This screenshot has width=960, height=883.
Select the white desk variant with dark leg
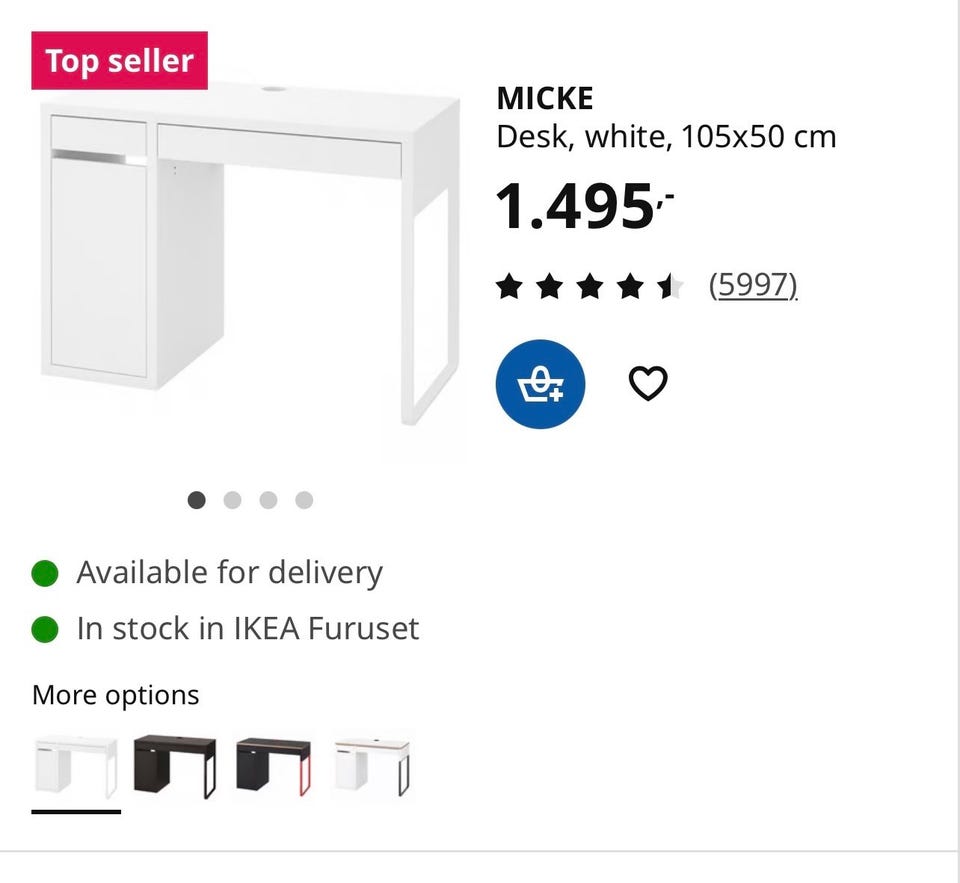tap(372, 767)
